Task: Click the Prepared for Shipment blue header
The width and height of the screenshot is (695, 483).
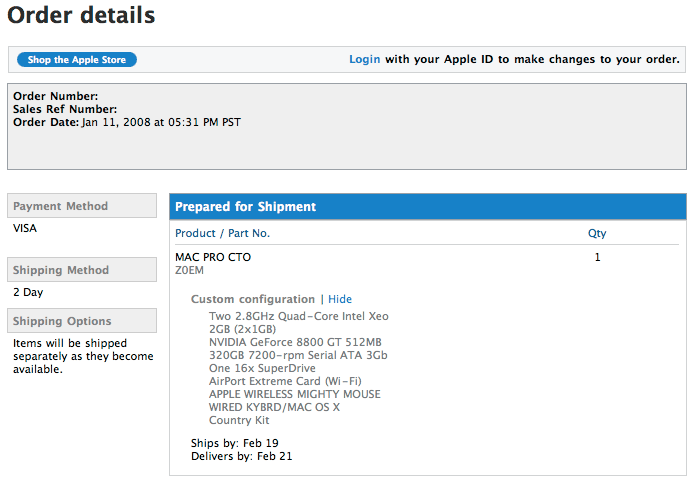Action: point(245,207)
